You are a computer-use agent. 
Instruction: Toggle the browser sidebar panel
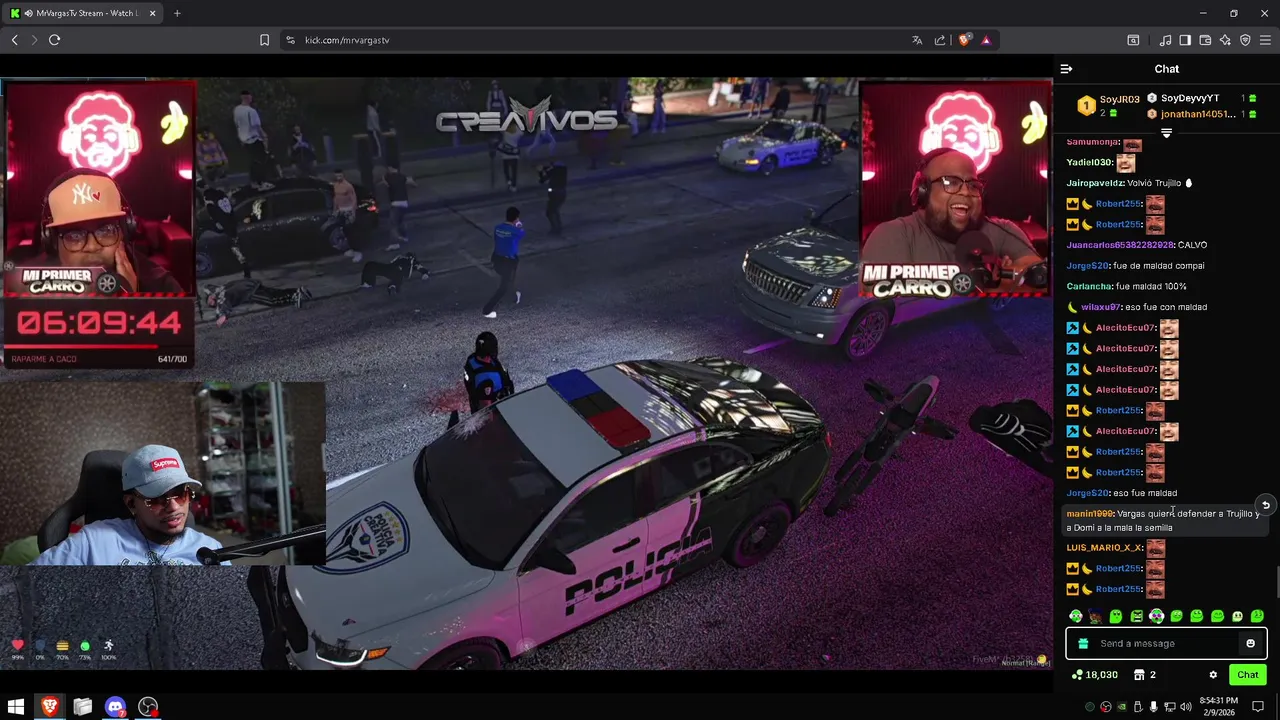point(1185,40)
